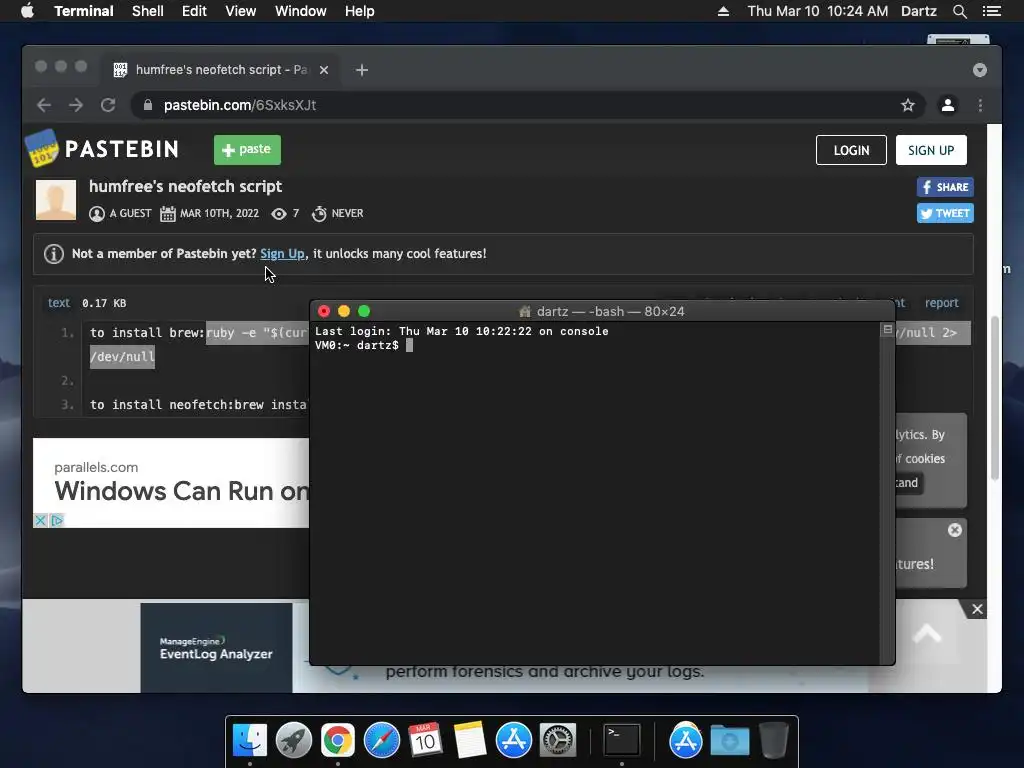Open Calendar from the Dock
The height and width of the screenshot is (768, 1024).
click(426, 741)
